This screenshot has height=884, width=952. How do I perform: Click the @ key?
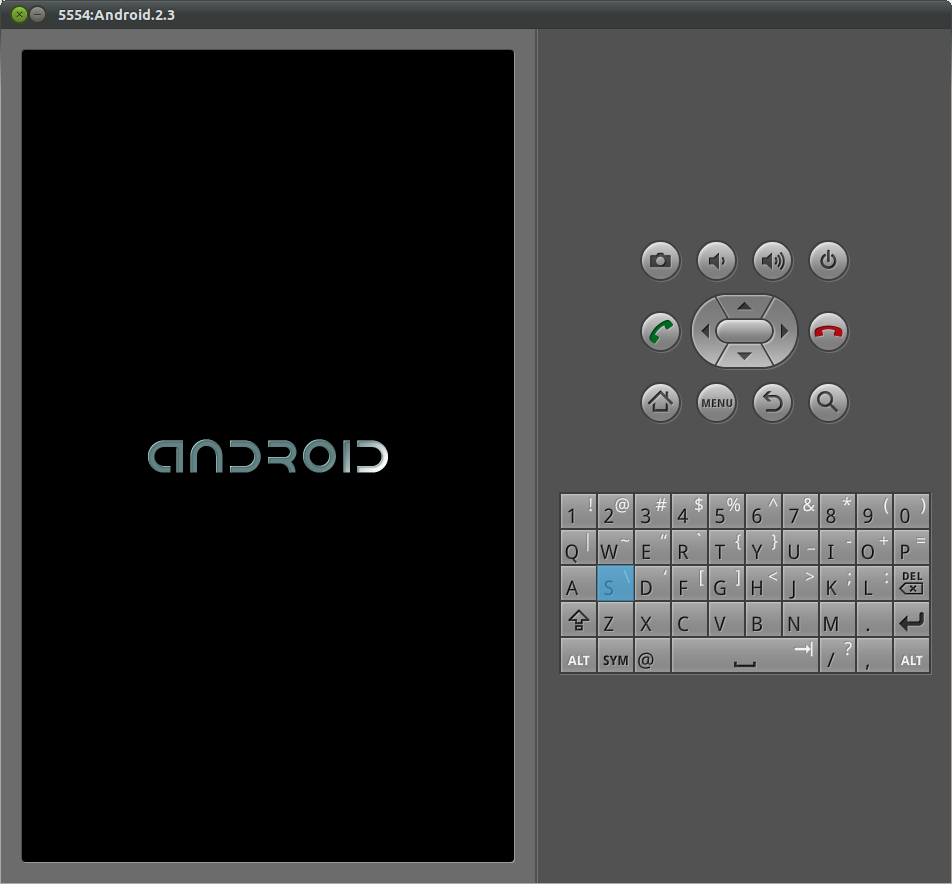(652, 656)
